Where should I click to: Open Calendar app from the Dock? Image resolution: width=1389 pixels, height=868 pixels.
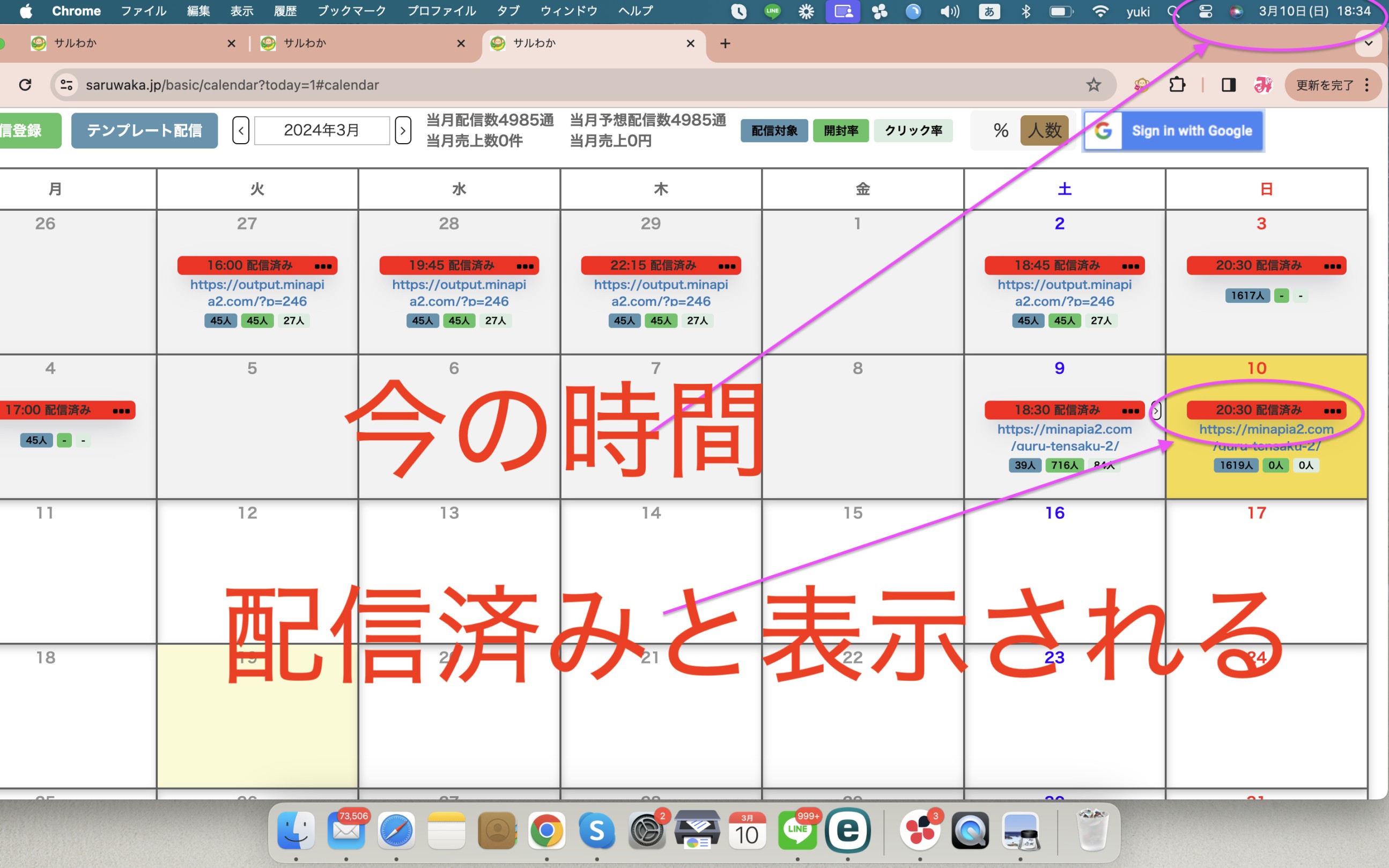(747, 830)
